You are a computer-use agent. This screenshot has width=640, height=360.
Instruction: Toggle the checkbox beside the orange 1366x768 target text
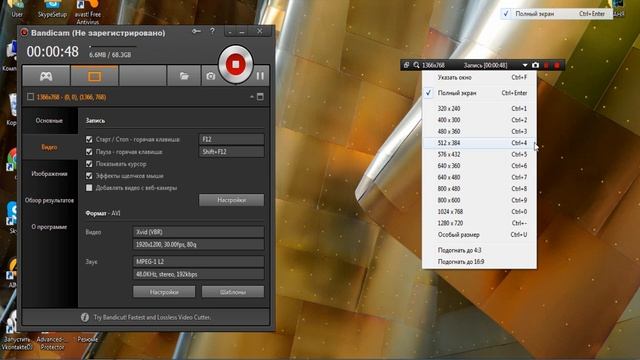coord(30,97)
